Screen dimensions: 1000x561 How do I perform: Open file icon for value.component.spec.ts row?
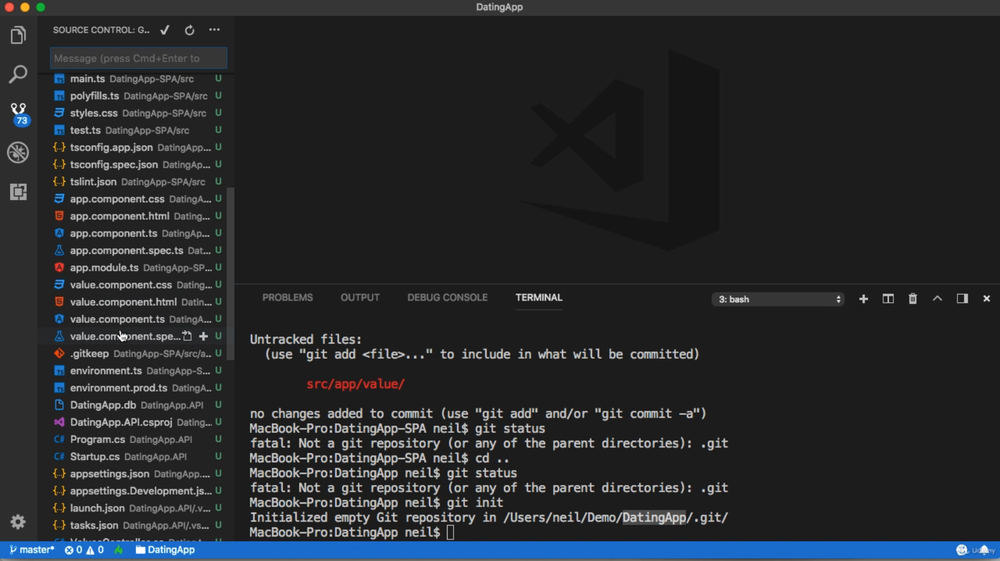(x=187, y=336)
